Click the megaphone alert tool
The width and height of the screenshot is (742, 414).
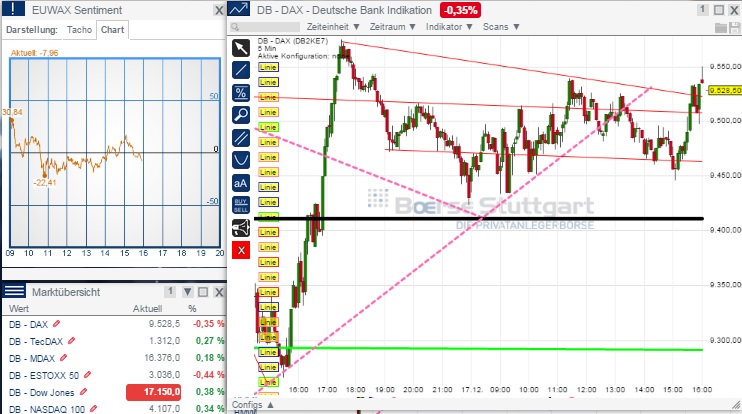(x=240, y=228)
